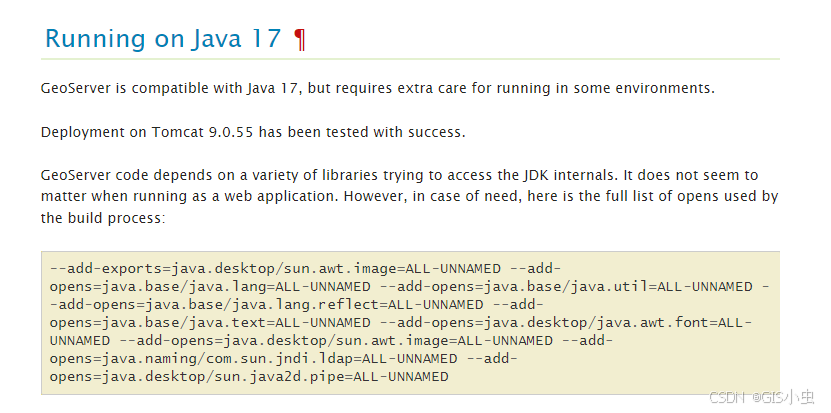The width and height of the screenshot is (831, 413).
Task: Click "opens=java.base/java.lang=ALL-UNNAMED" in the code block
Action: click(x=210, y=287)
